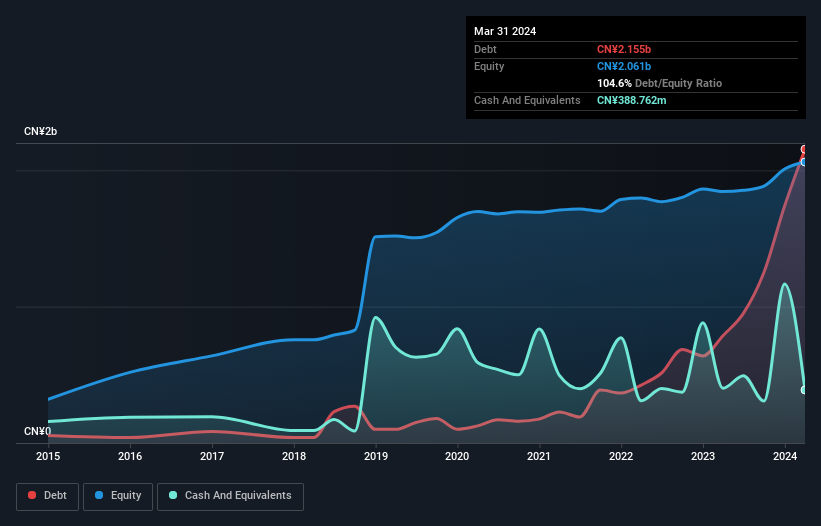Image resolution: width=821 pixels, height=526 pixels.
Task: Click the 104.6% Debt/Equity Ratio text
Action: coord(659,83)
